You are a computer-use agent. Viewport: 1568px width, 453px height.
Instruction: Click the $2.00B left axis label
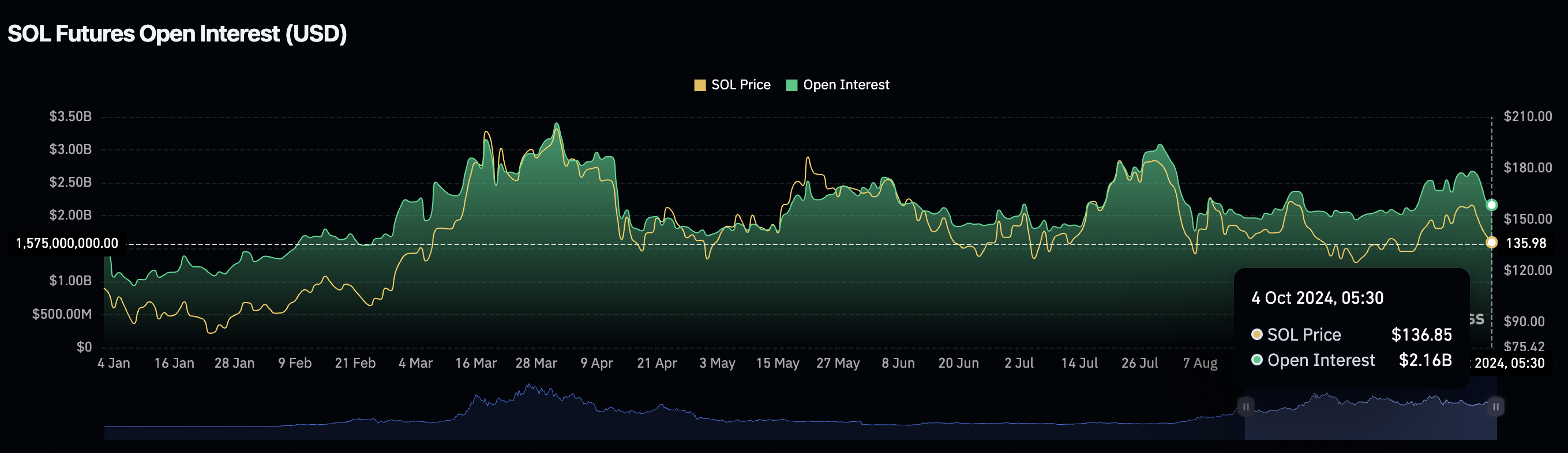coord(70,214)
